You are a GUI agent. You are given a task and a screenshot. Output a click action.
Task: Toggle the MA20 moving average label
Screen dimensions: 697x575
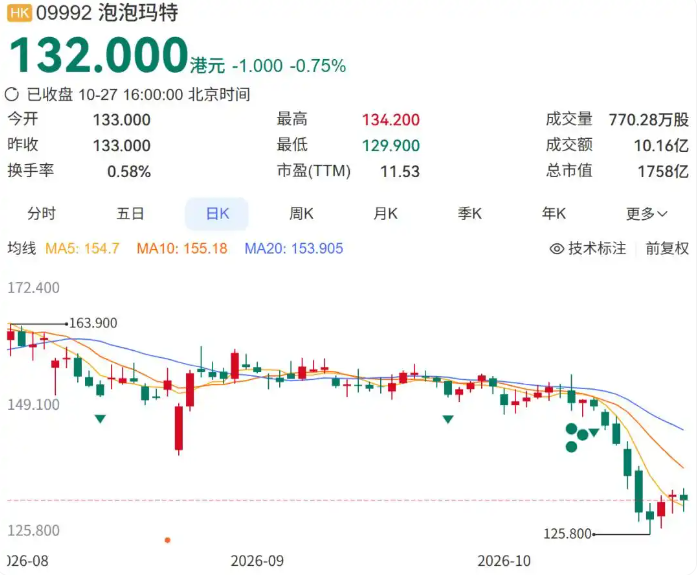point(294,248)
